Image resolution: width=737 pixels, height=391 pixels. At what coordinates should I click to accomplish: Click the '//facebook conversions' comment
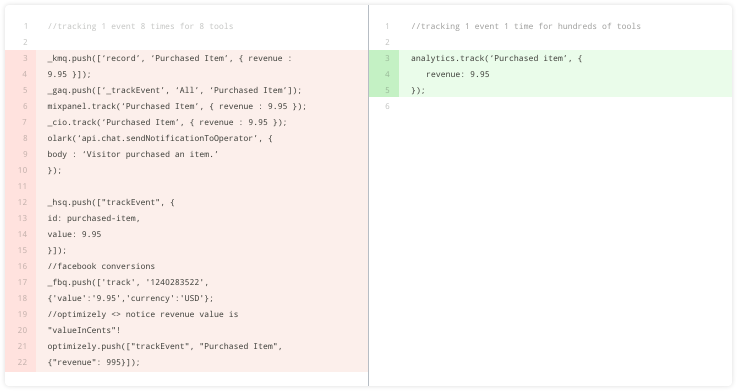(101, 266)
